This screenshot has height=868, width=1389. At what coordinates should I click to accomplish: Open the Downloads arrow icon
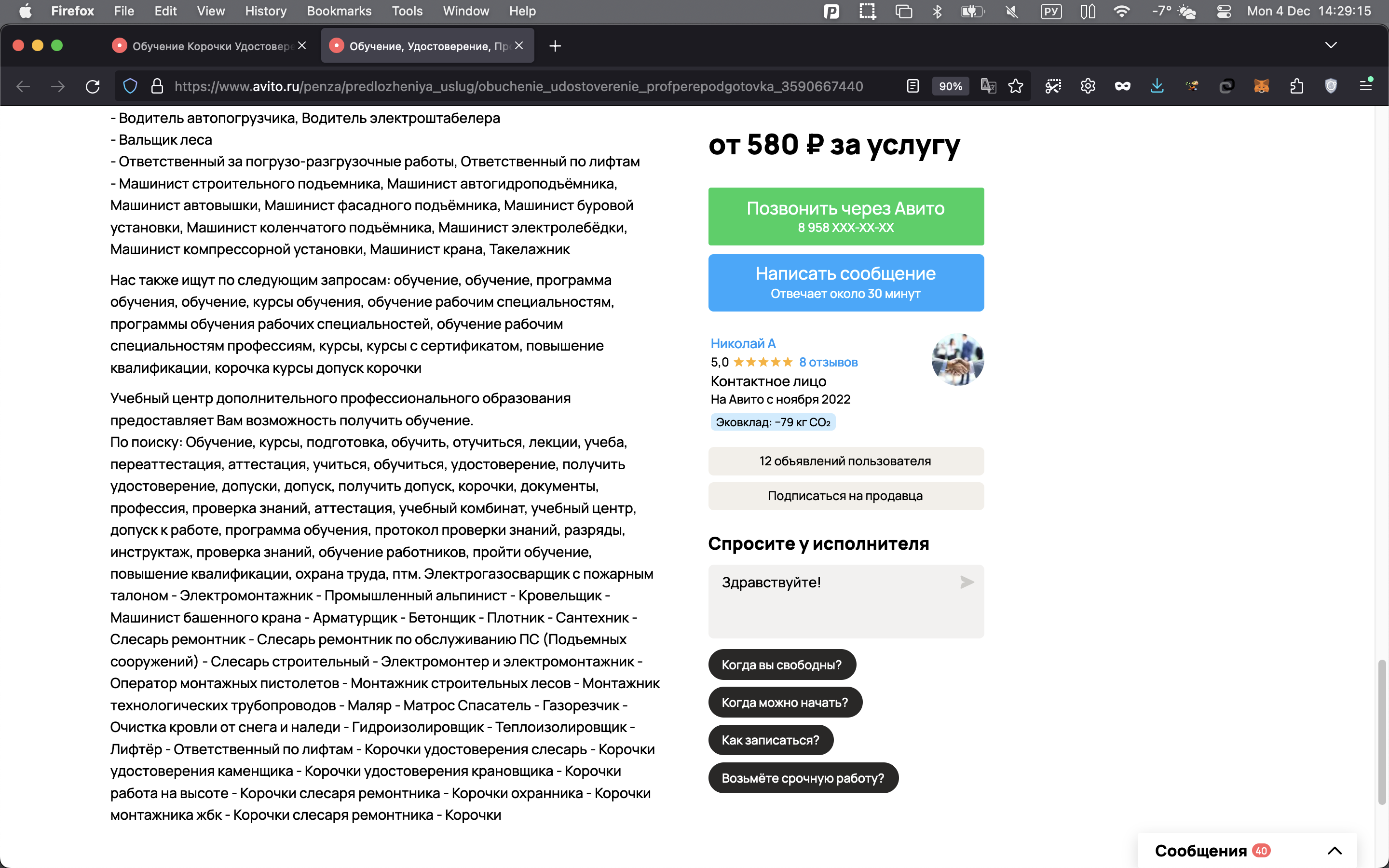click(x=1157, y=86)
